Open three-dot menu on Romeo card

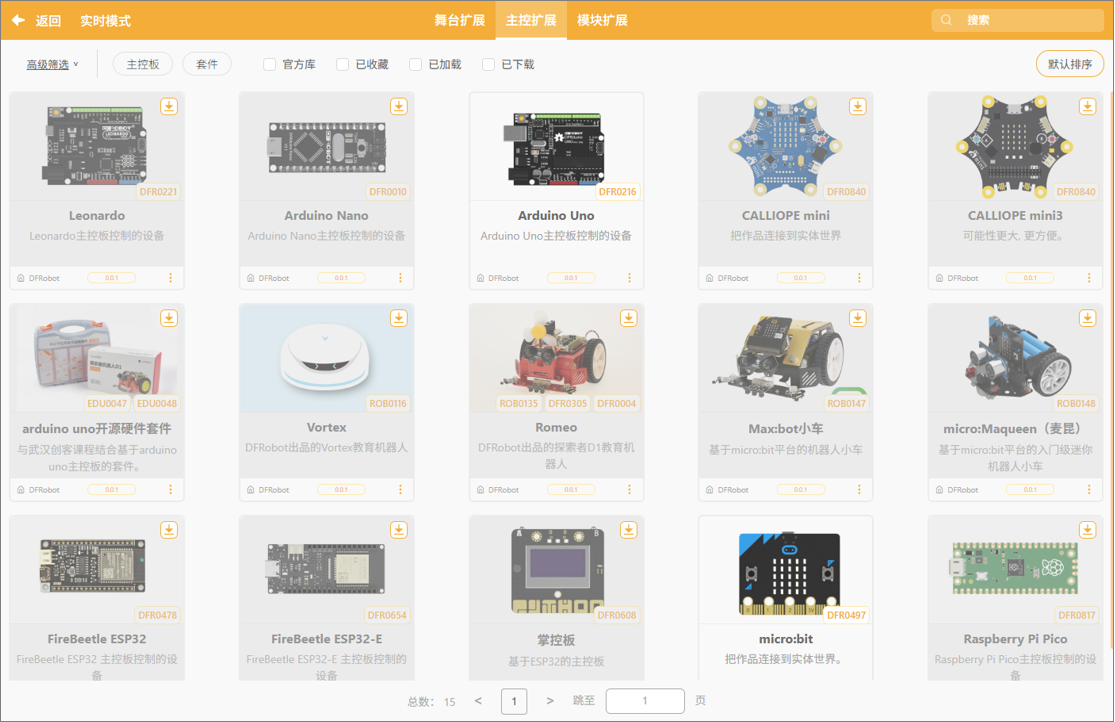(630, 490)
